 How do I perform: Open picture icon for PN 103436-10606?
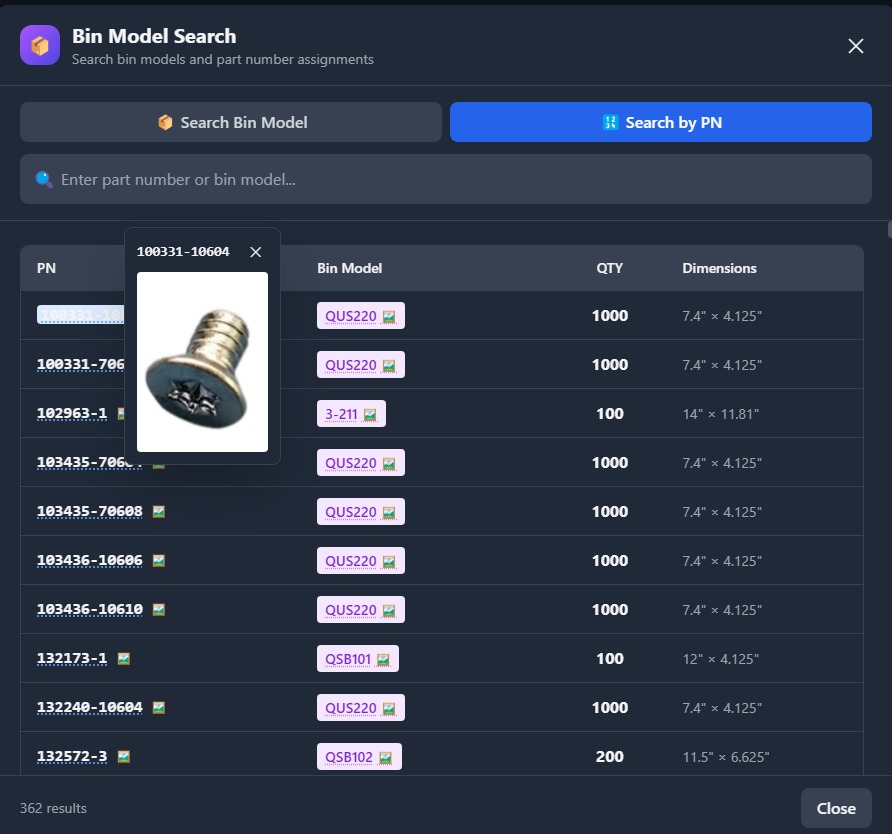[158, 561]
